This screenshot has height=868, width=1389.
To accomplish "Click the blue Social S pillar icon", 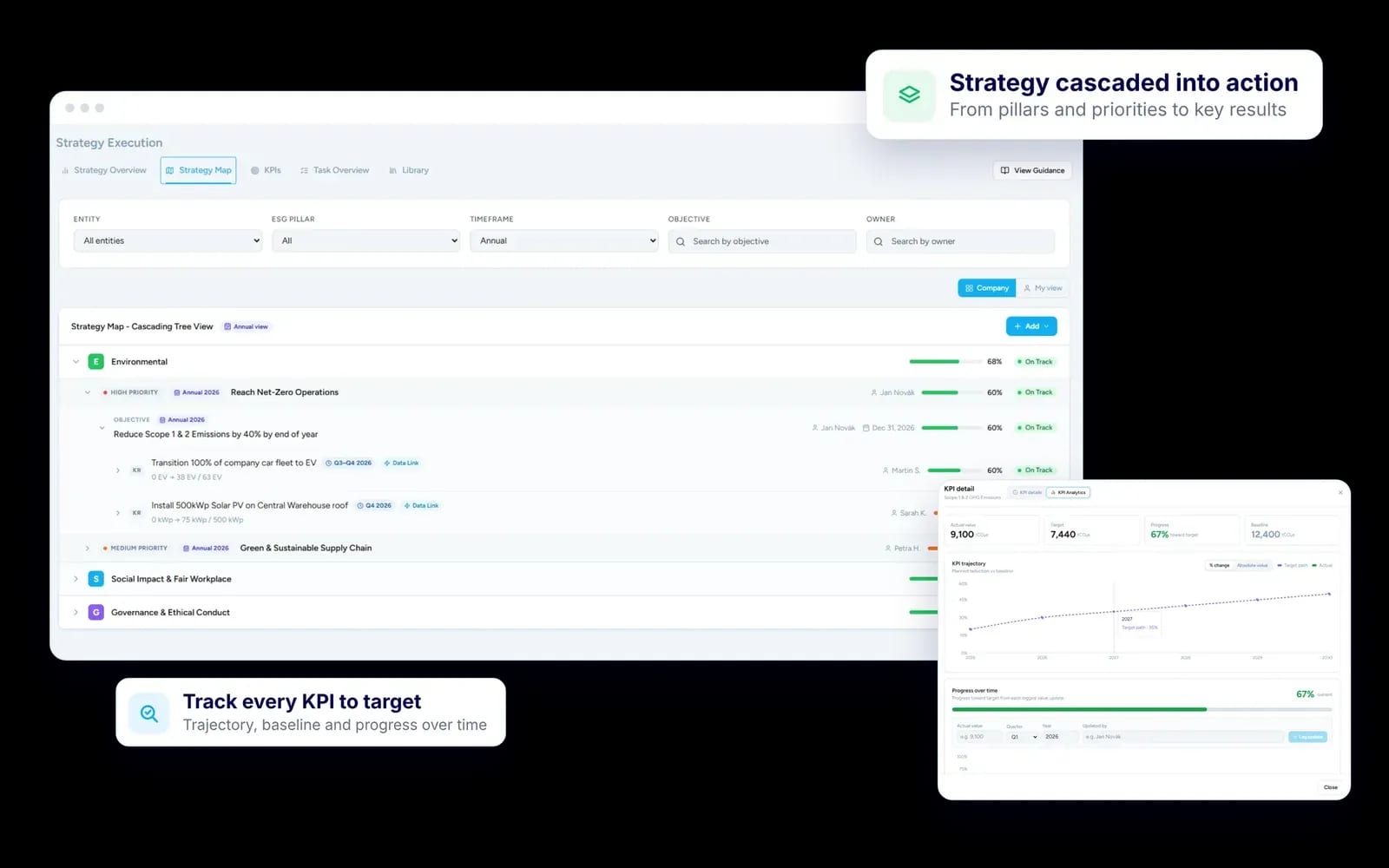I will [x=96, y=579].
